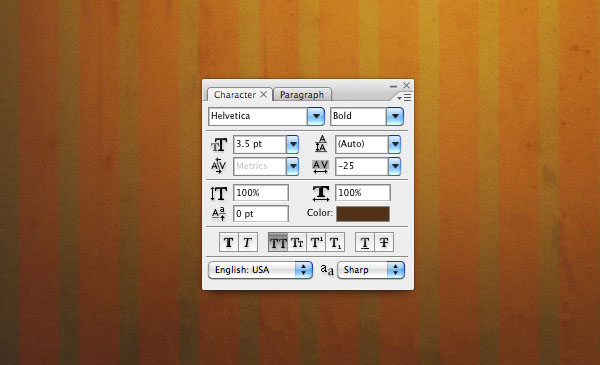
Task: Open the (Auto) leading dropdown arrow
Action: (x=395, y=144)
